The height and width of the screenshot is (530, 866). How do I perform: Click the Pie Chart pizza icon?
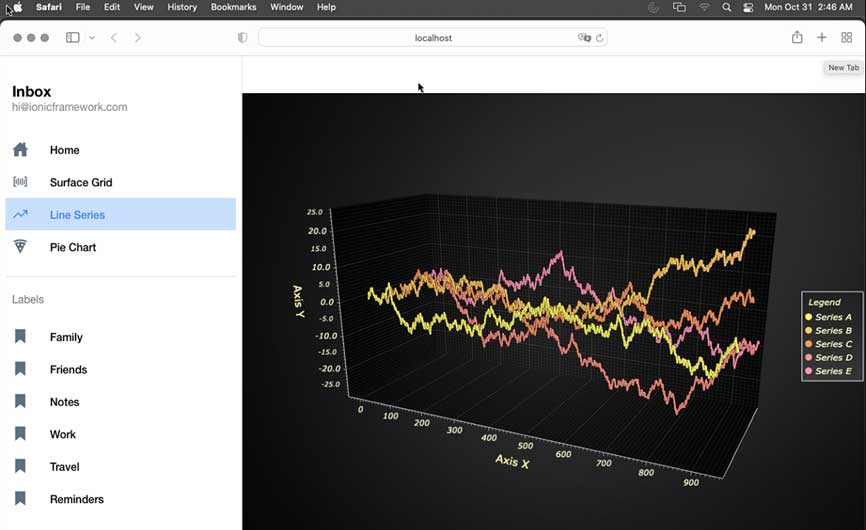tap(20, 246)
